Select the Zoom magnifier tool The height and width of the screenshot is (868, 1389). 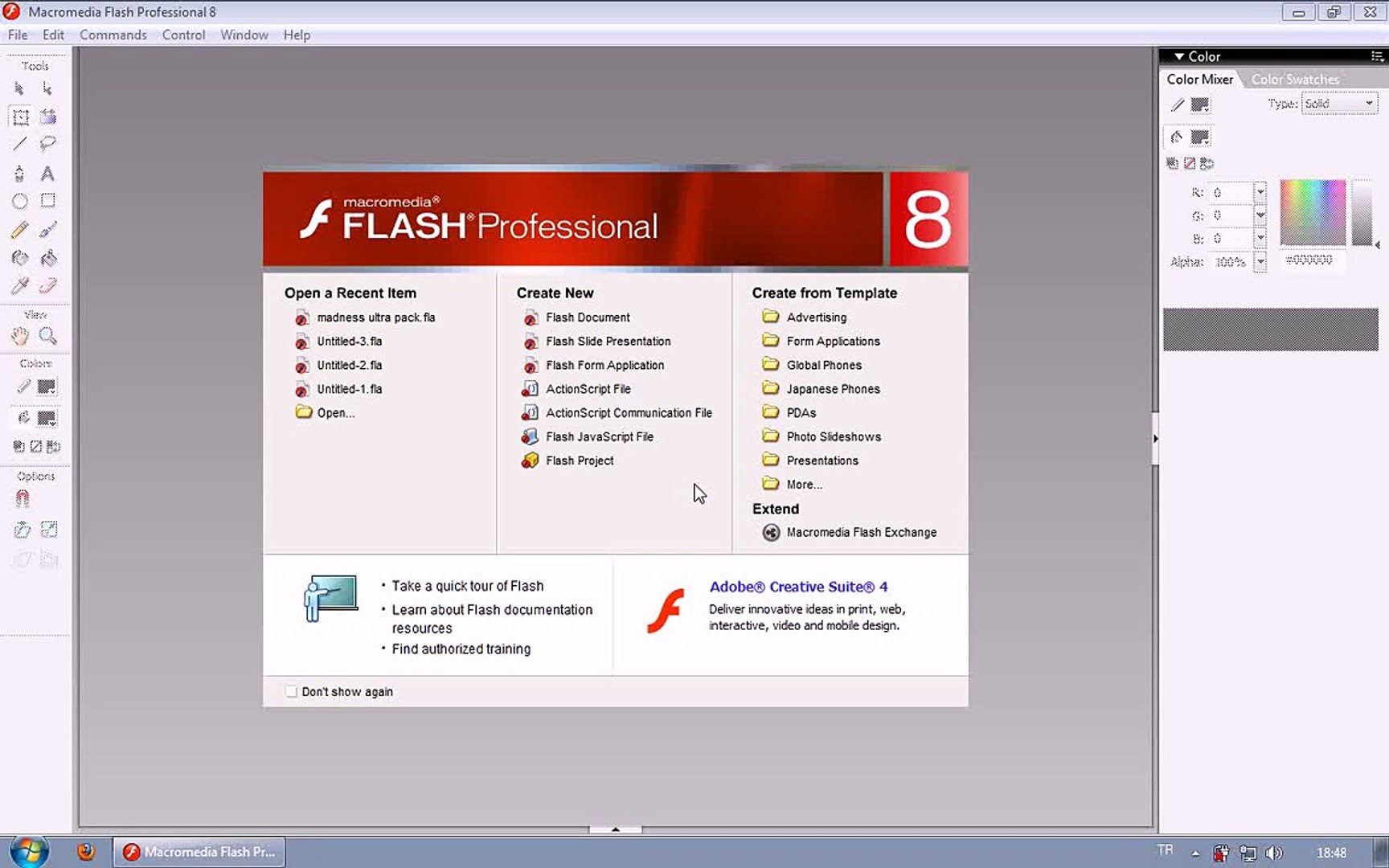(x=48, y=336)
